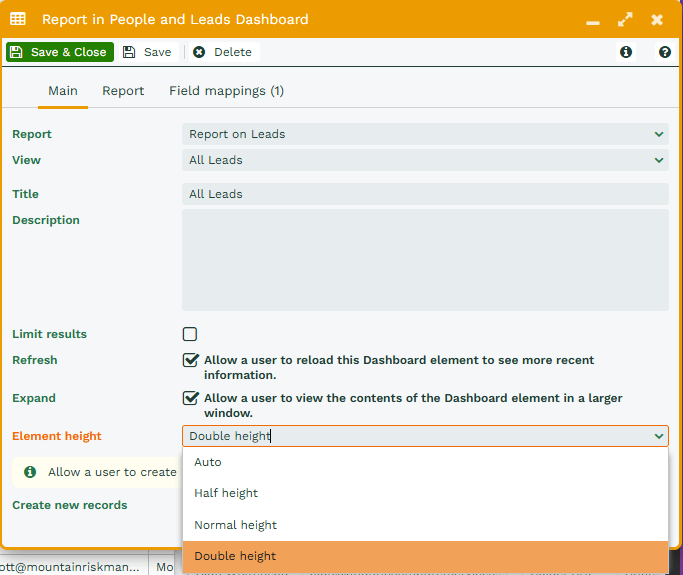Enable the Limit results checkbox

pos(190,334)
